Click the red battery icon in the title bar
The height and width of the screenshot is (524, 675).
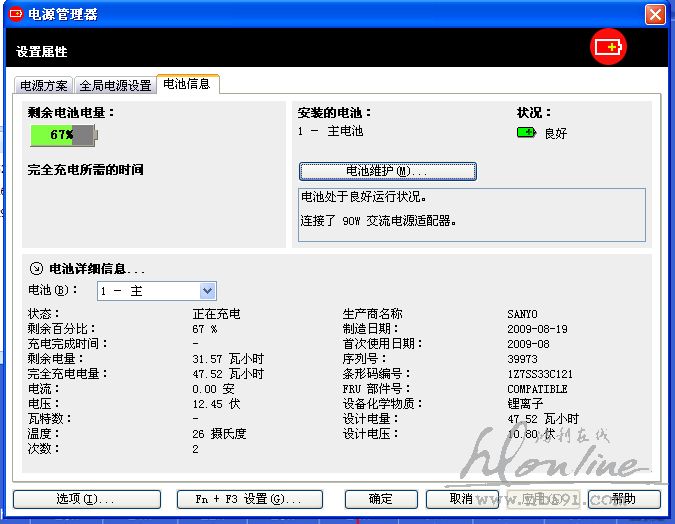coord(15,14)
